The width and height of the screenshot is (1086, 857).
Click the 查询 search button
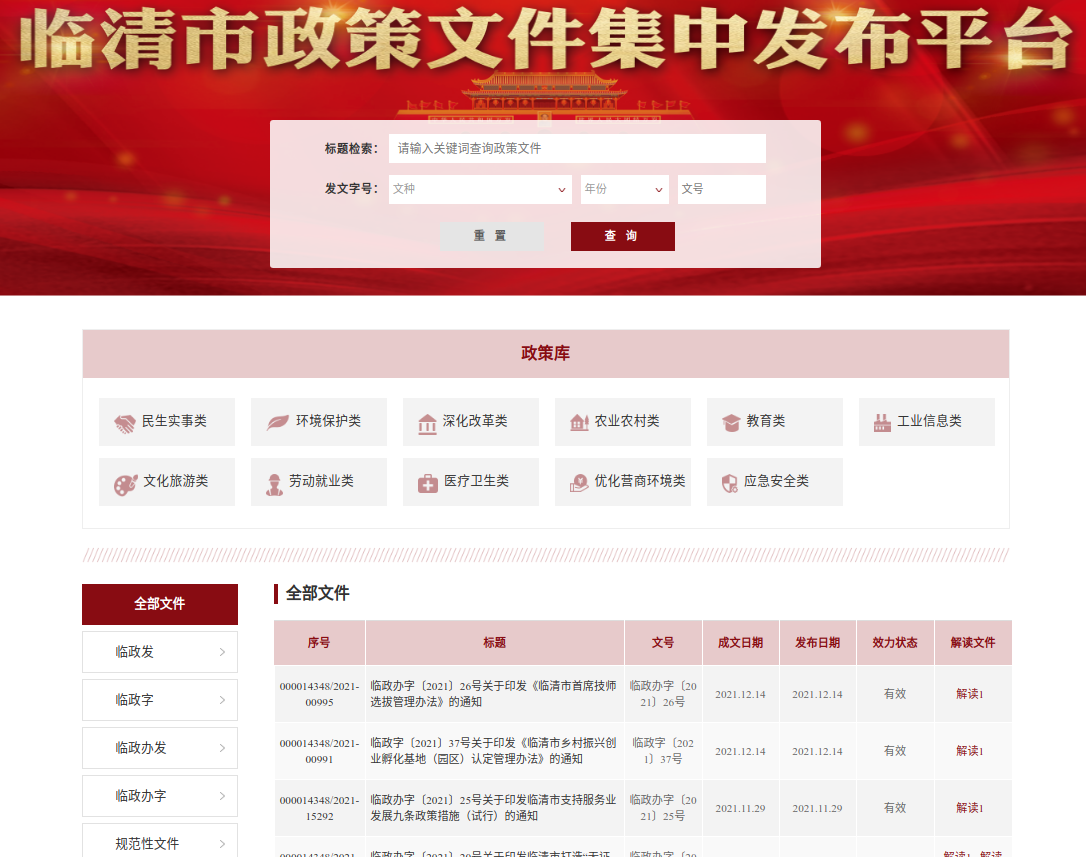pos(623,236)
